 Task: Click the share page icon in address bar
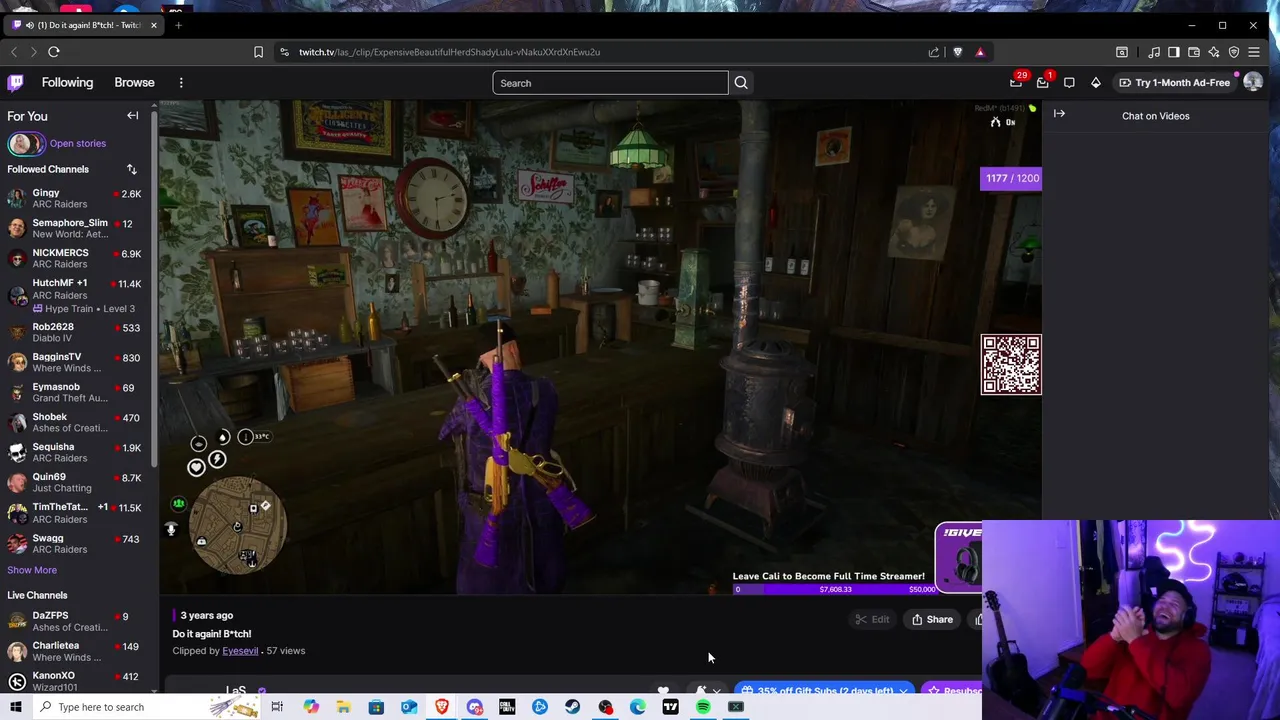934,52
